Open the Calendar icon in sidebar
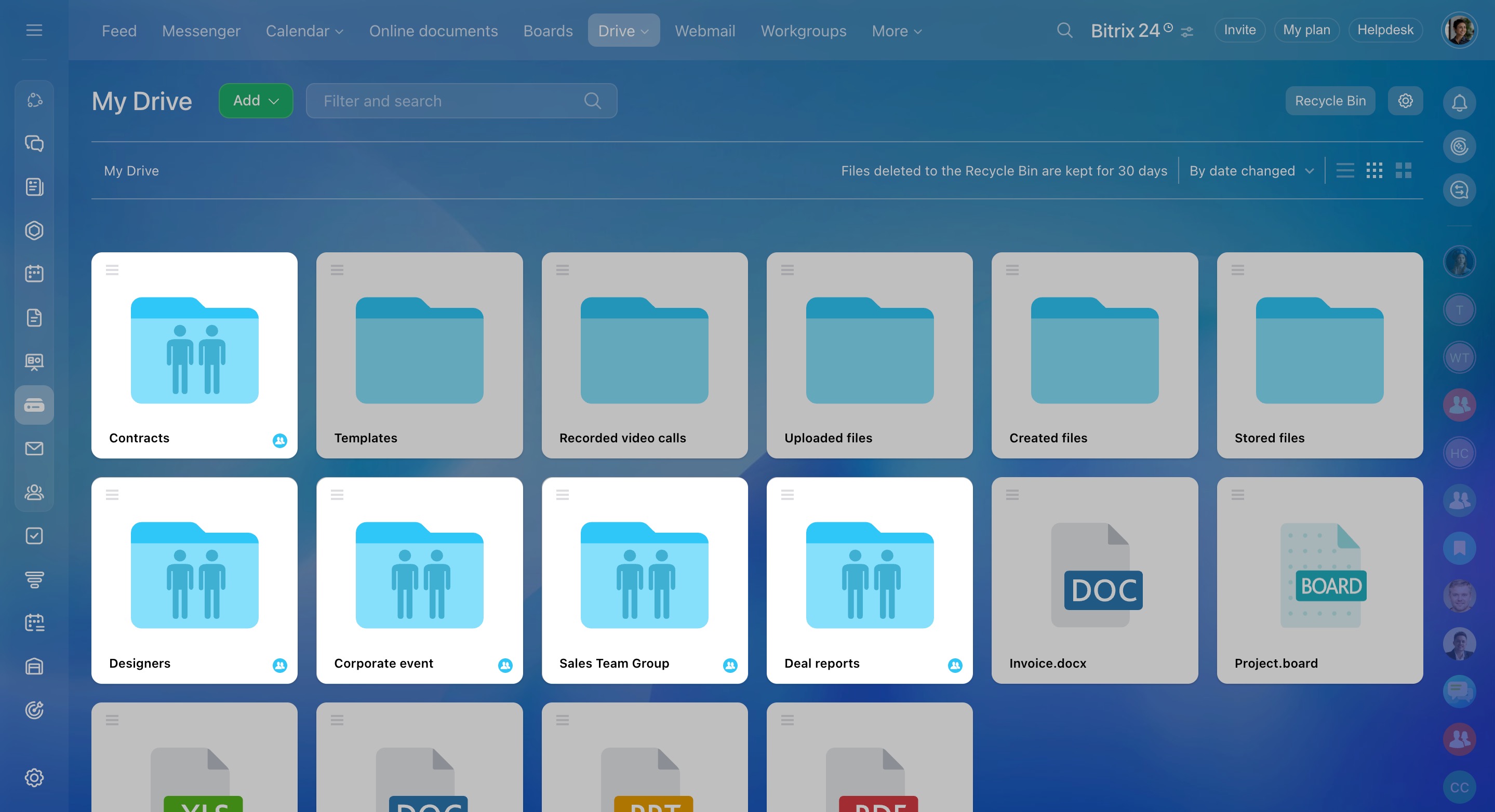The height and width of the screenshot is (812, 1495). (34, 273)
